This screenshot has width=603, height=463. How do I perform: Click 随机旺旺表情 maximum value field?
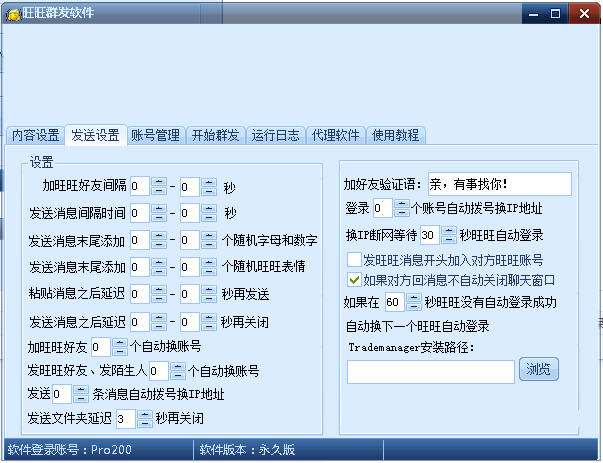[190, 267]
